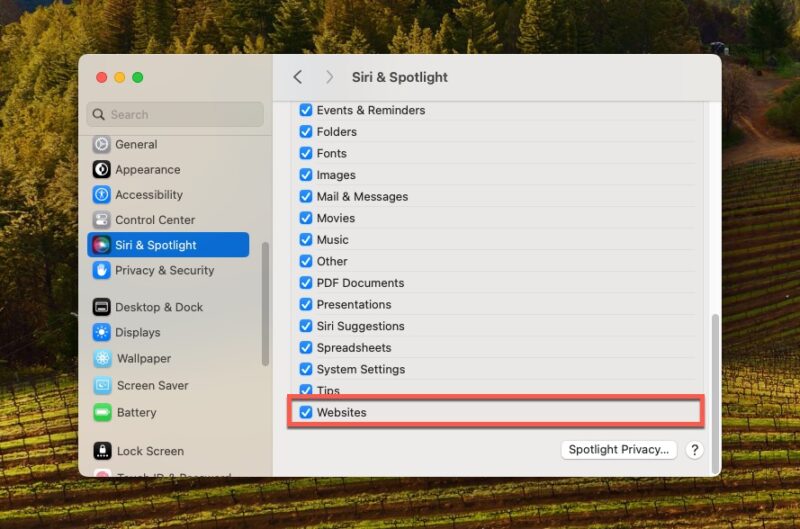The width and height of the screenshot is (800, 529).
Task: Open the Screen Saver icon
Action: (x=103, y=385)
